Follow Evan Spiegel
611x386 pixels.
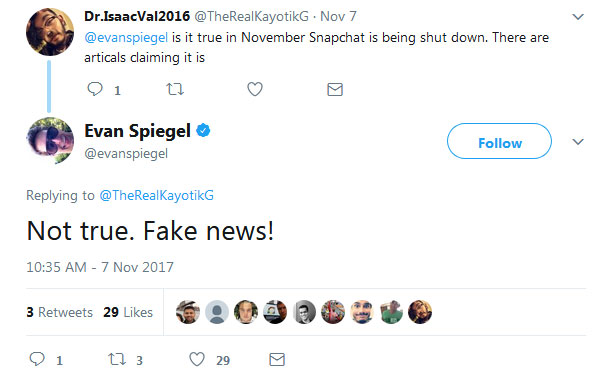[x=499, y=141]
